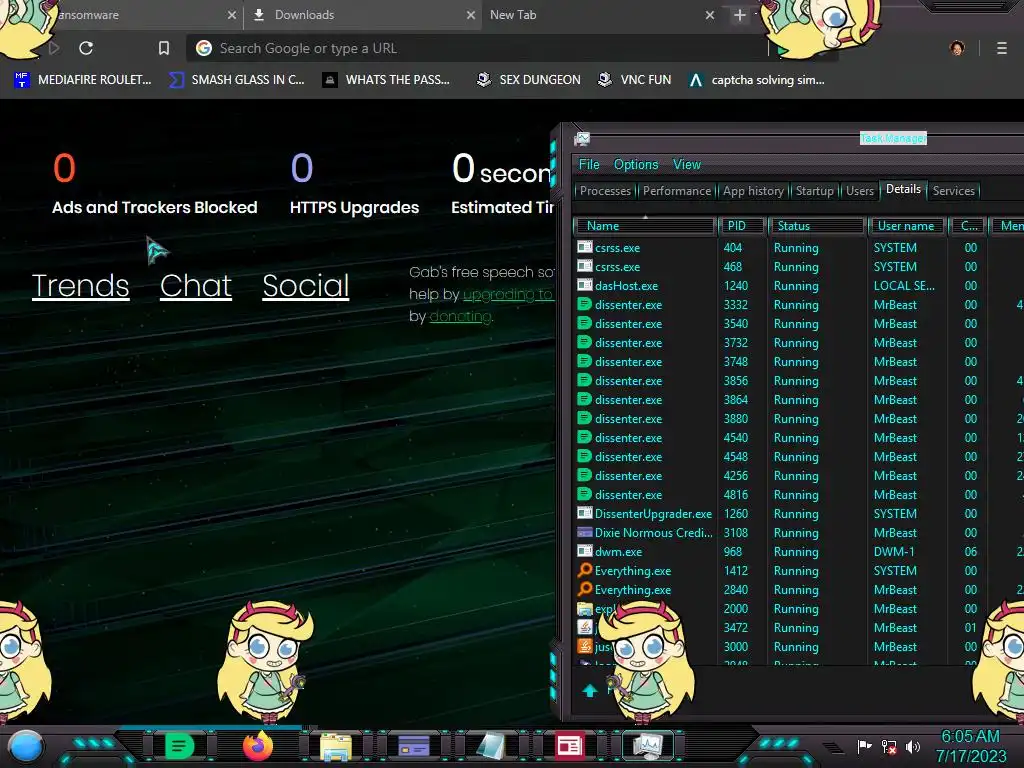Click the Action Center flag tray icon
The height and width of the screenshot is (768, 1024).
click(x=865, y=746)
